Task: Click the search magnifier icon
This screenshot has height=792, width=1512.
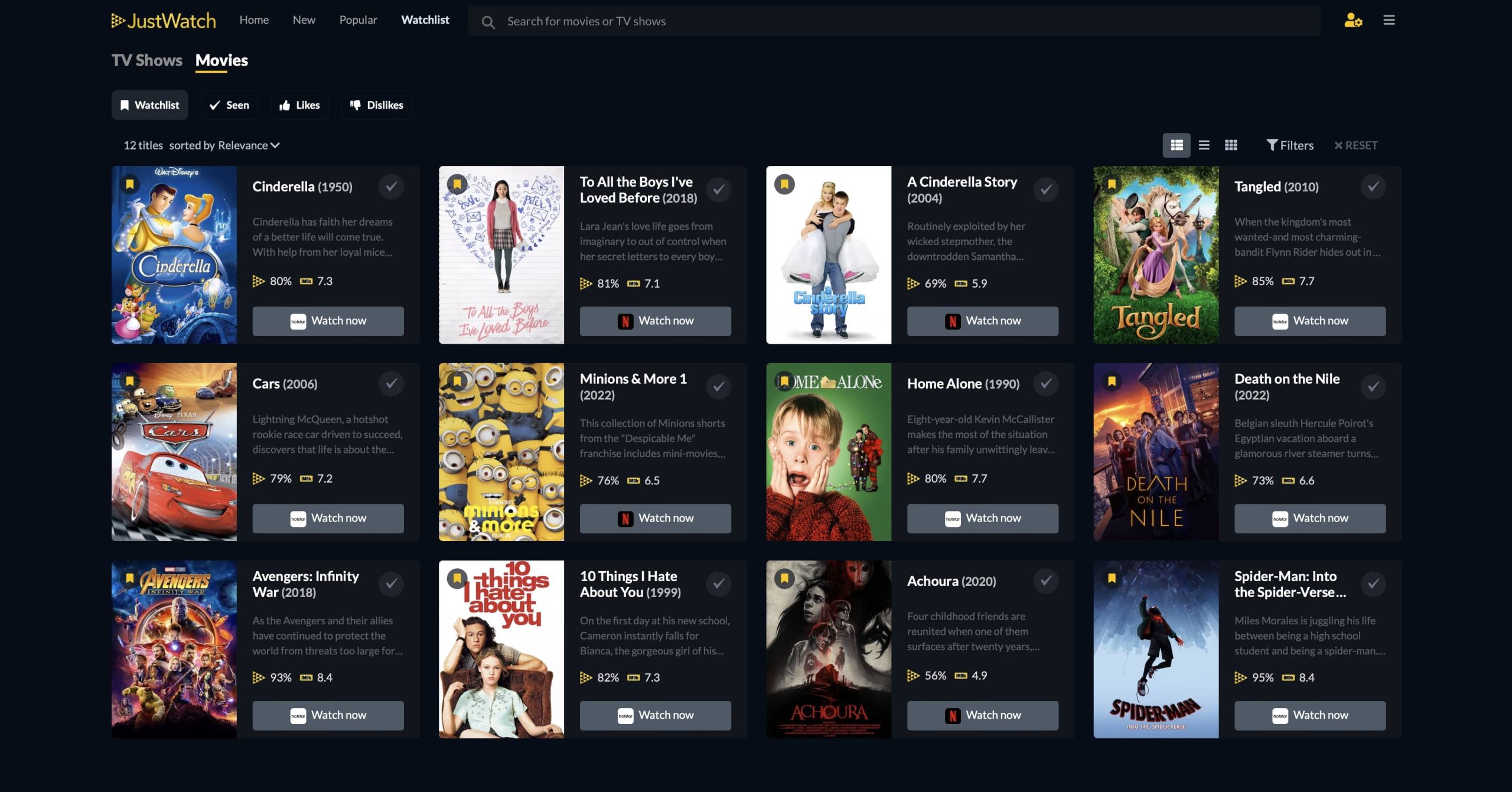Action: point(488,22)
